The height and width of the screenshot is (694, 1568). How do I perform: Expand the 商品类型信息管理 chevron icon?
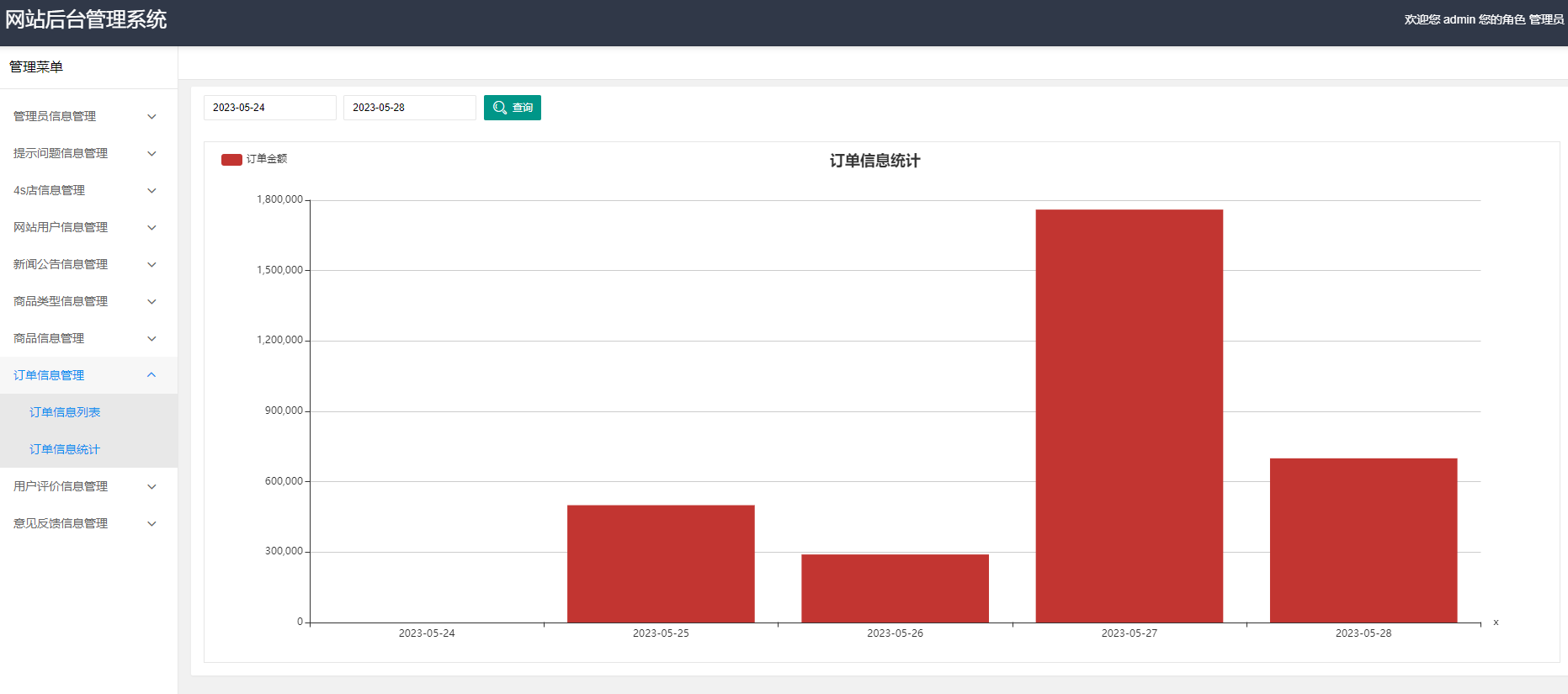(x=151, y=302)
